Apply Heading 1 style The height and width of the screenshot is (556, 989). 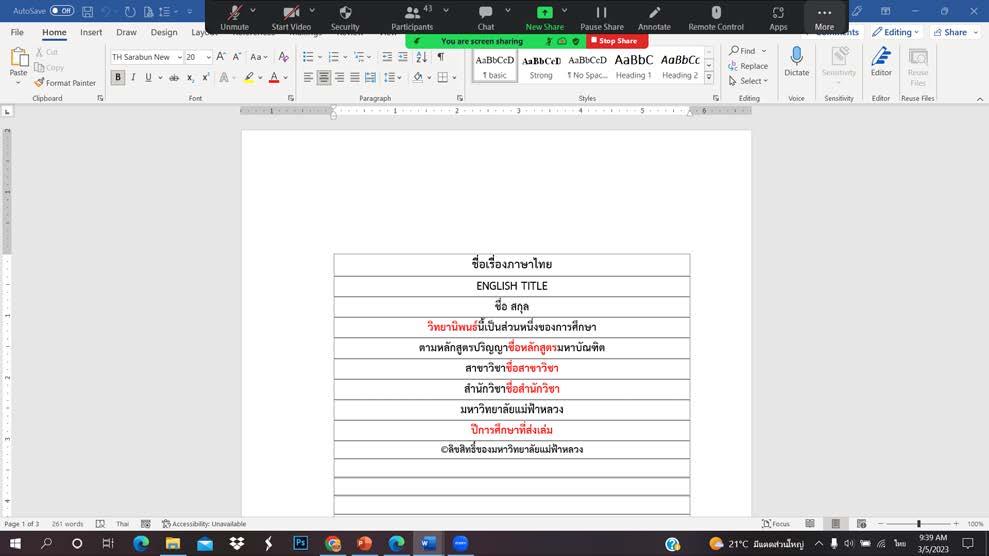[x=633, y=66]
